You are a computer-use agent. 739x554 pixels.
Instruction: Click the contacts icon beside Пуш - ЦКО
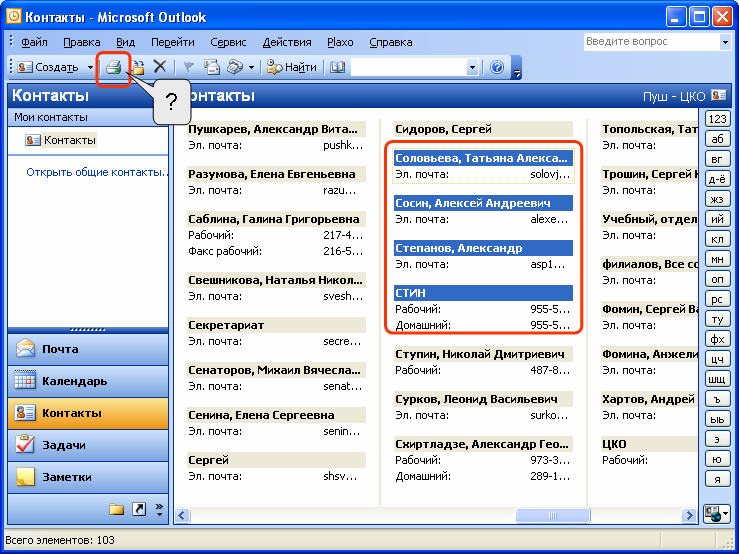click(719, 95)
